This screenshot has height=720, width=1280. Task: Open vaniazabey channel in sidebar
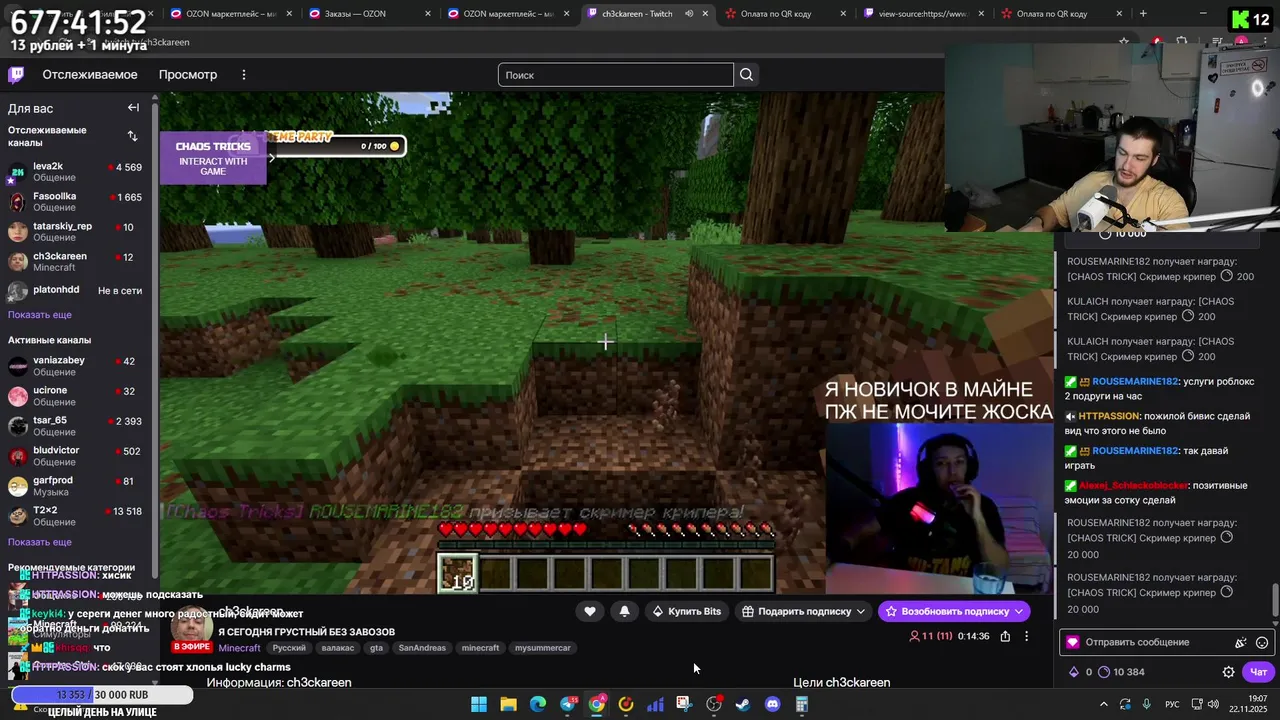(76, 366)
